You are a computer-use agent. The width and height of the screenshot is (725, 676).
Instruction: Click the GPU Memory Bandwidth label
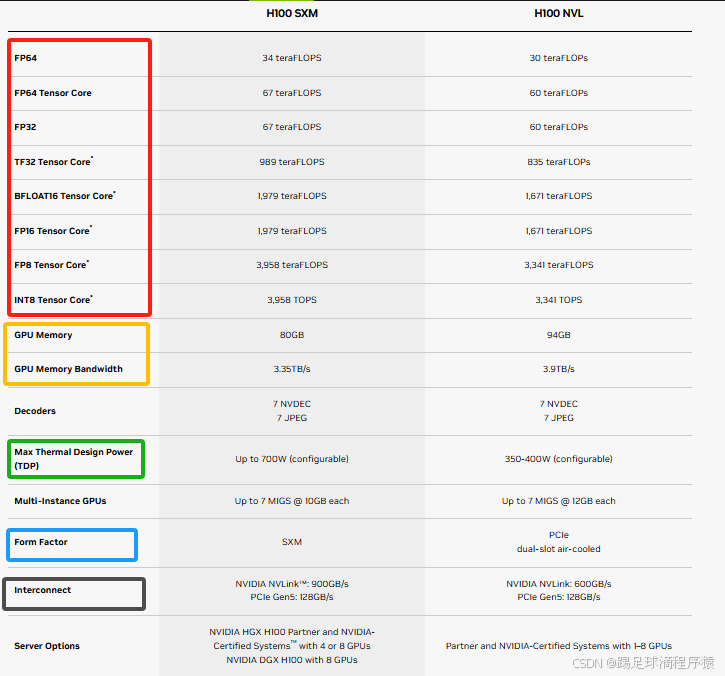coord(68,369)
